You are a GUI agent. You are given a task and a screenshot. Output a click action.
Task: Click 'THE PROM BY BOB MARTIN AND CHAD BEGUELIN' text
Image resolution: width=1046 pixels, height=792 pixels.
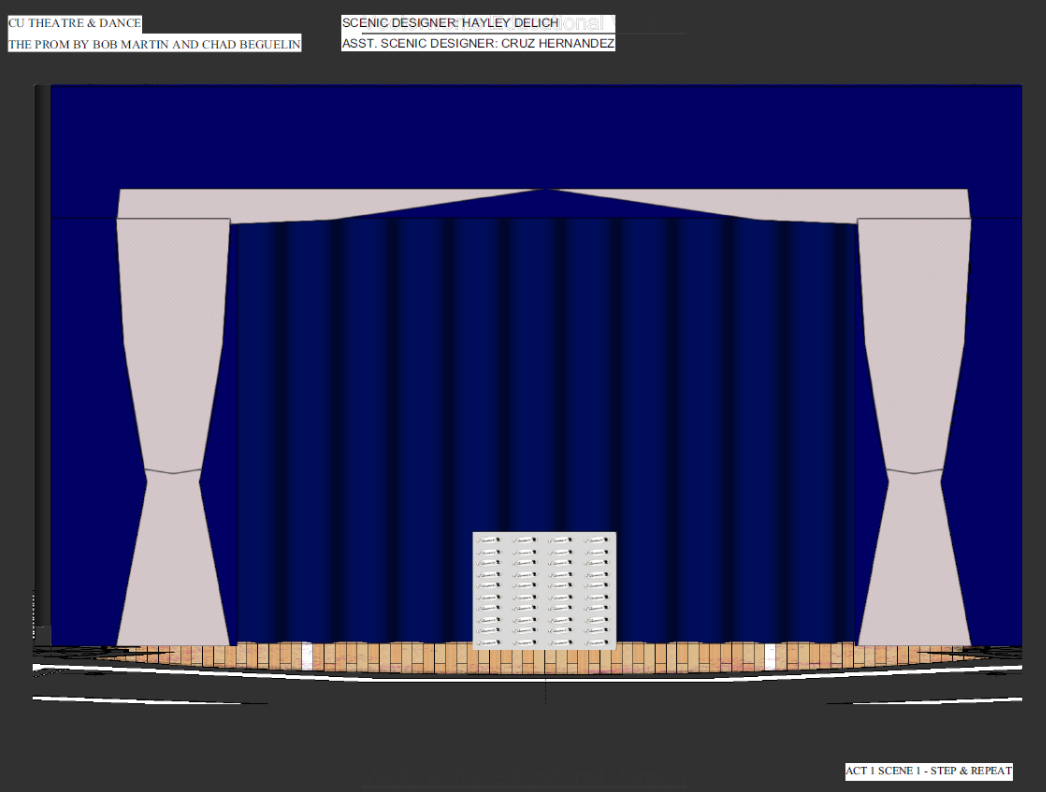click(154, 45)
